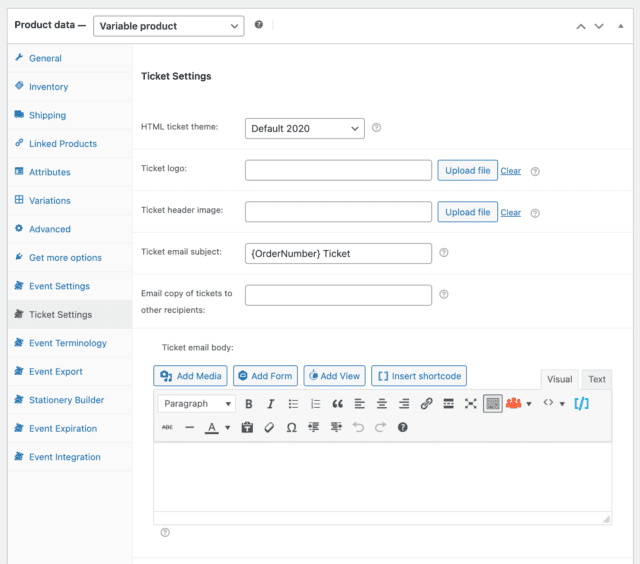Open the editor keyboard shortcuts help icon

click(403, 427)
